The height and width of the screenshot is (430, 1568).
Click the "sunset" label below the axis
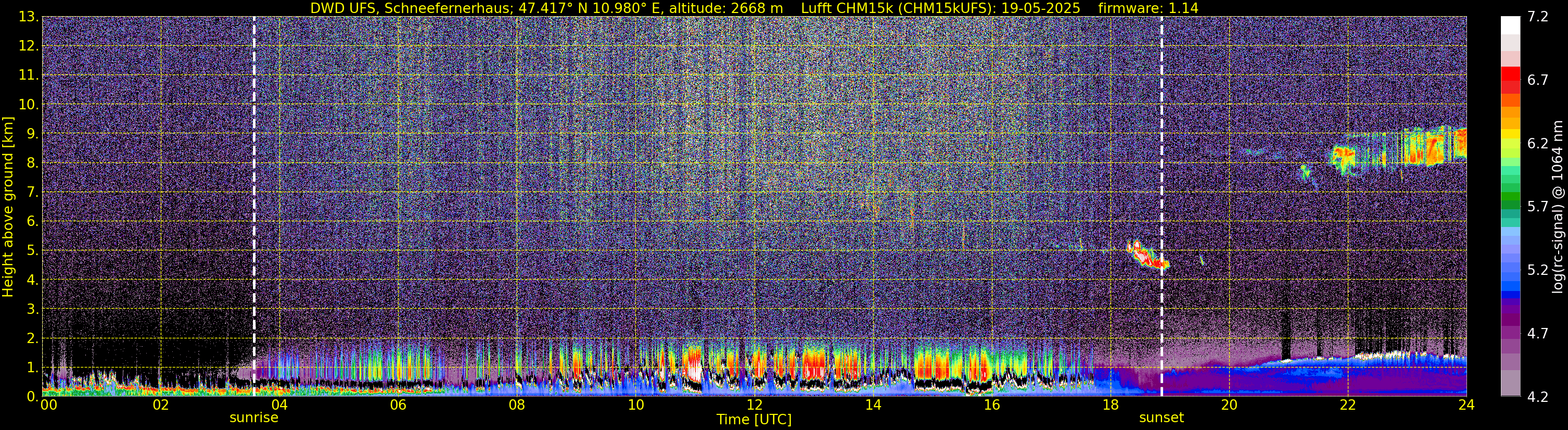point(1162,418)
